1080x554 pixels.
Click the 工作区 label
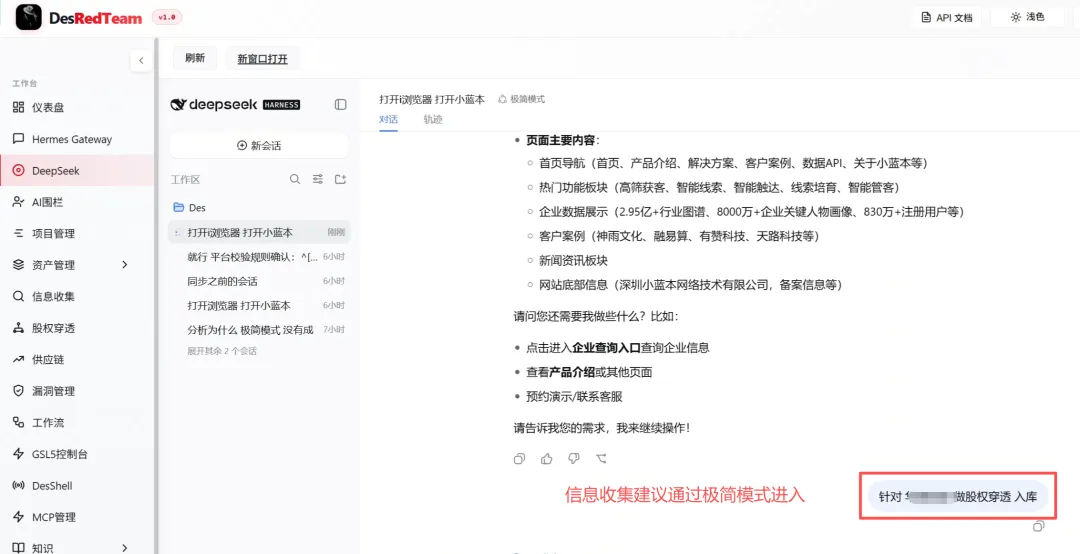(185, 180)
